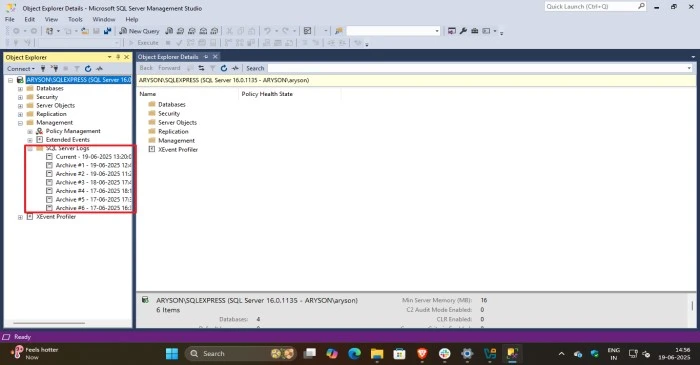Select Extended Events in Object Explorer
700x365 pixels.
(67, 140)
